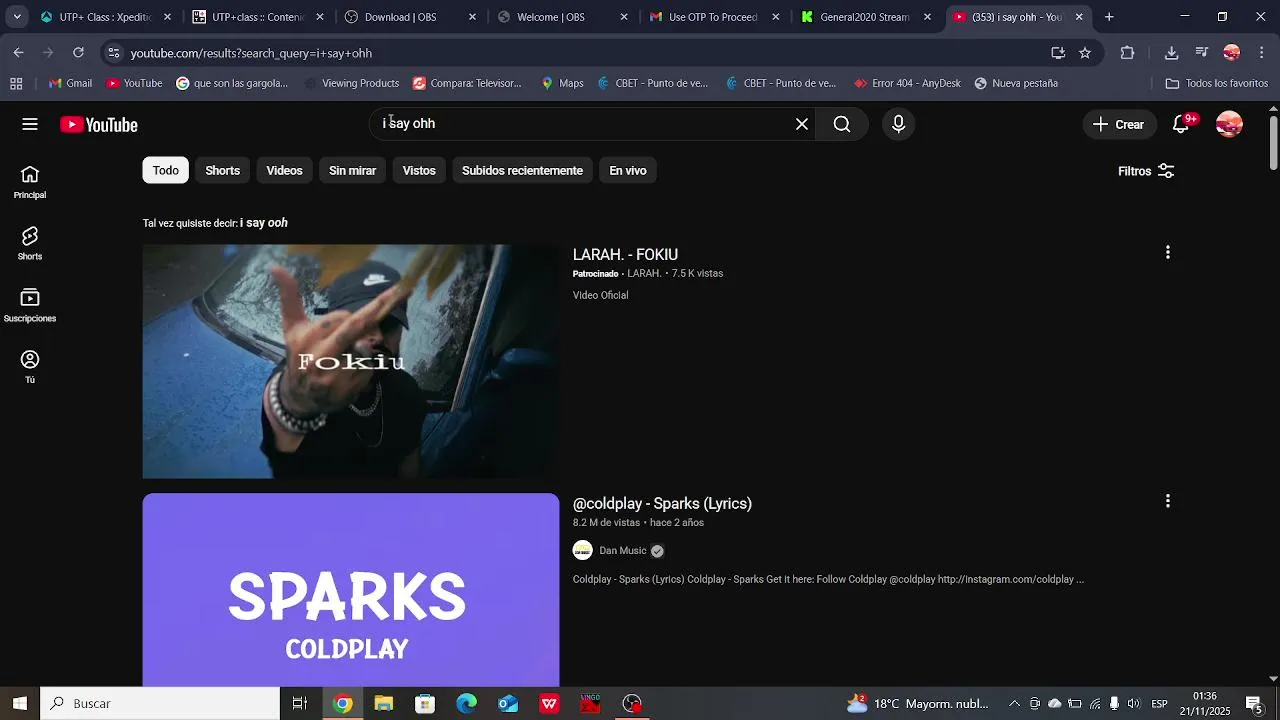Image resolution: width=1280 pixels, height=720 pixels.
Task: Clear the search box with X
Action: tap(802, 124)
